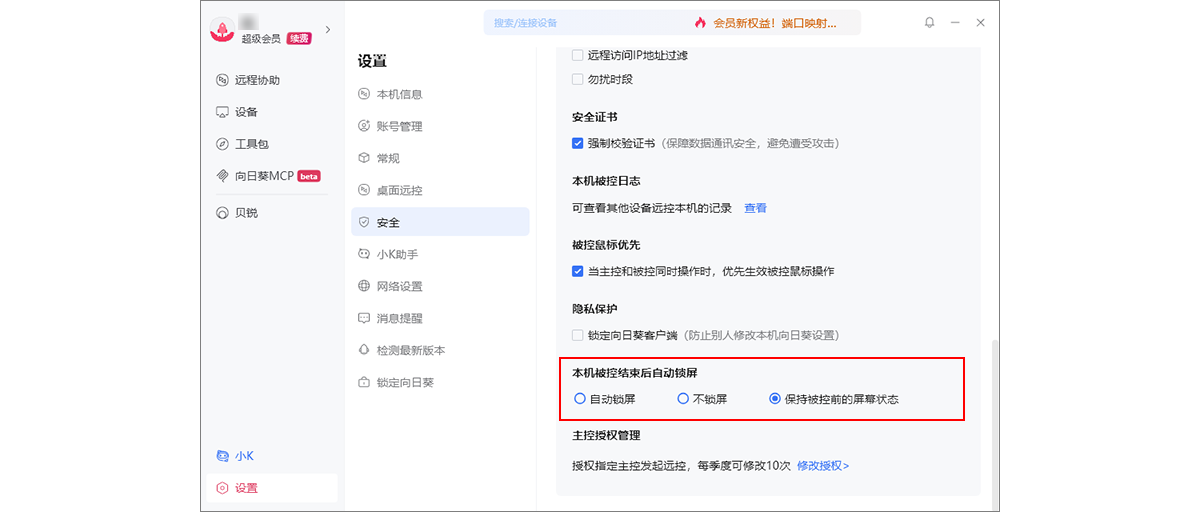Uncheck 强制校验证书 checkbox
The width and height of the screenshot is (1200, 512).
pyautogui.click(x=578, y=143)
